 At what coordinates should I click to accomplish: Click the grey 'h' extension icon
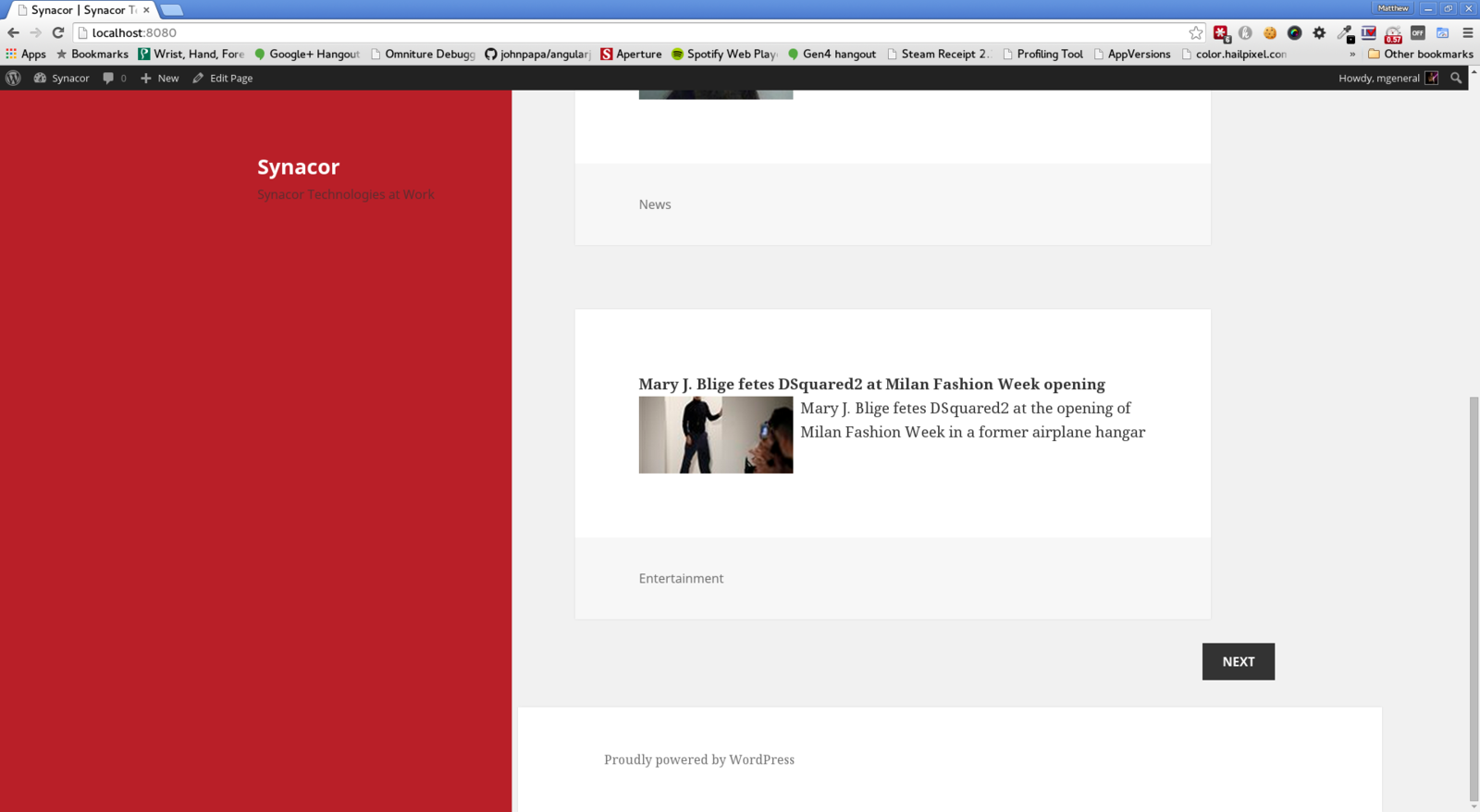(x=1246, y=32)
